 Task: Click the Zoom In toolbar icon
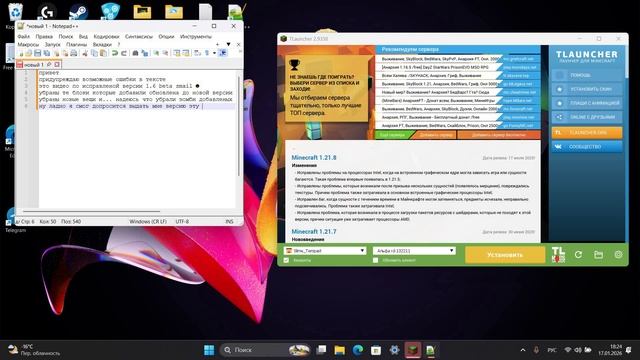click(x=156, y=53)
